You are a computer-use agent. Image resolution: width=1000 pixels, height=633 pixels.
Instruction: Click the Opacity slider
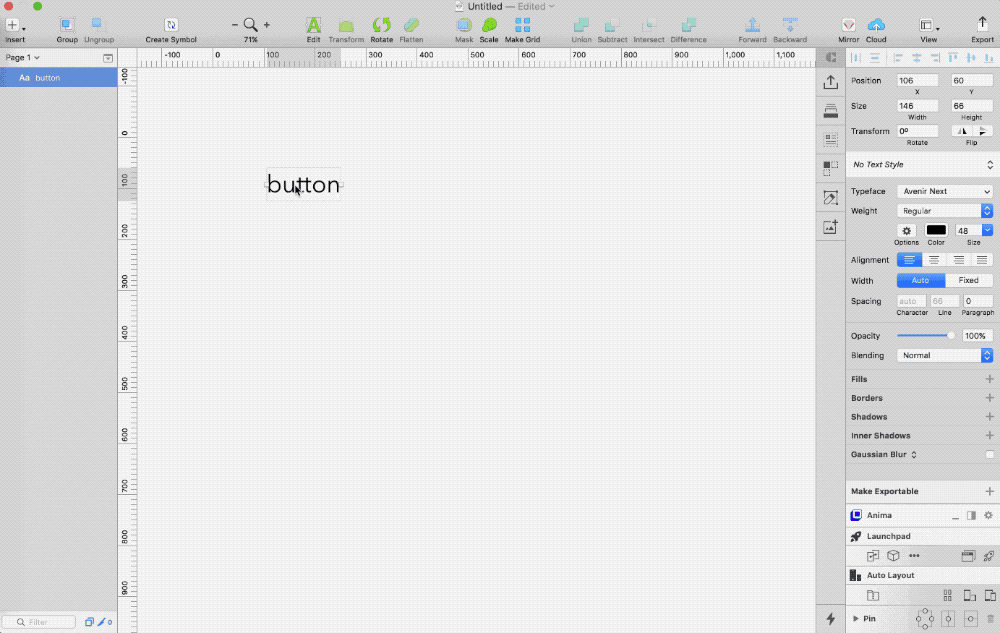[925, 336]
